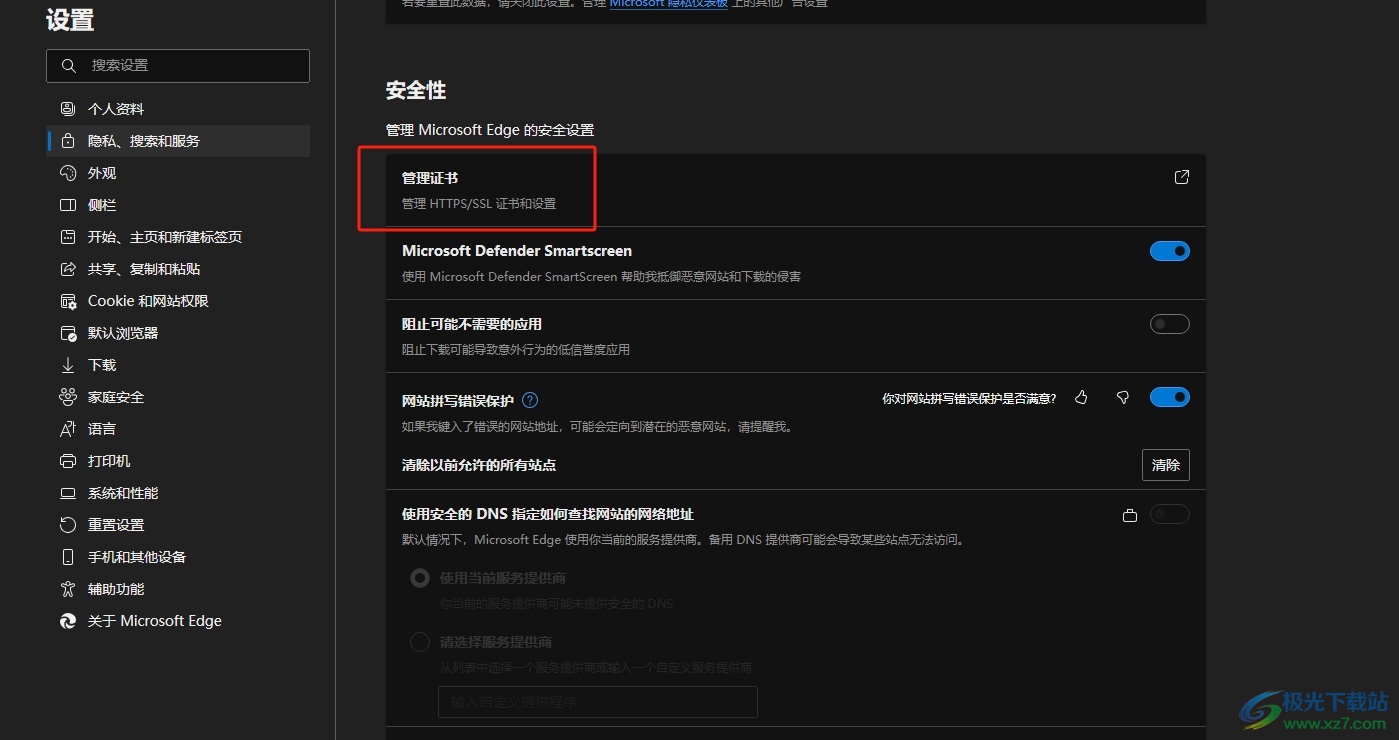This screenshot has width=1399, height=740.
Task: Enable the 阻止可能不需要的应用 toggle
Action: (1170, 324)
